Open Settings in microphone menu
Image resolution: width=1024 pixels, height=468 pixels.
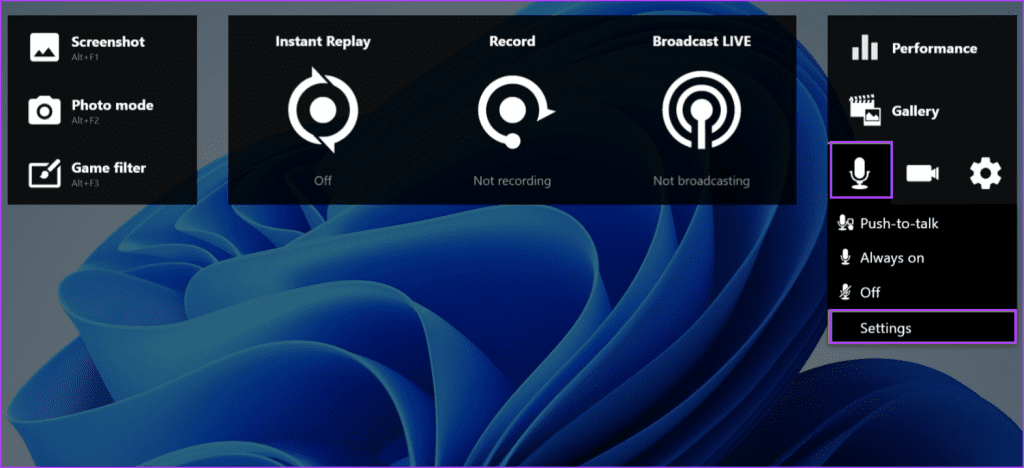pyautogui.click(x=922, y=327)
